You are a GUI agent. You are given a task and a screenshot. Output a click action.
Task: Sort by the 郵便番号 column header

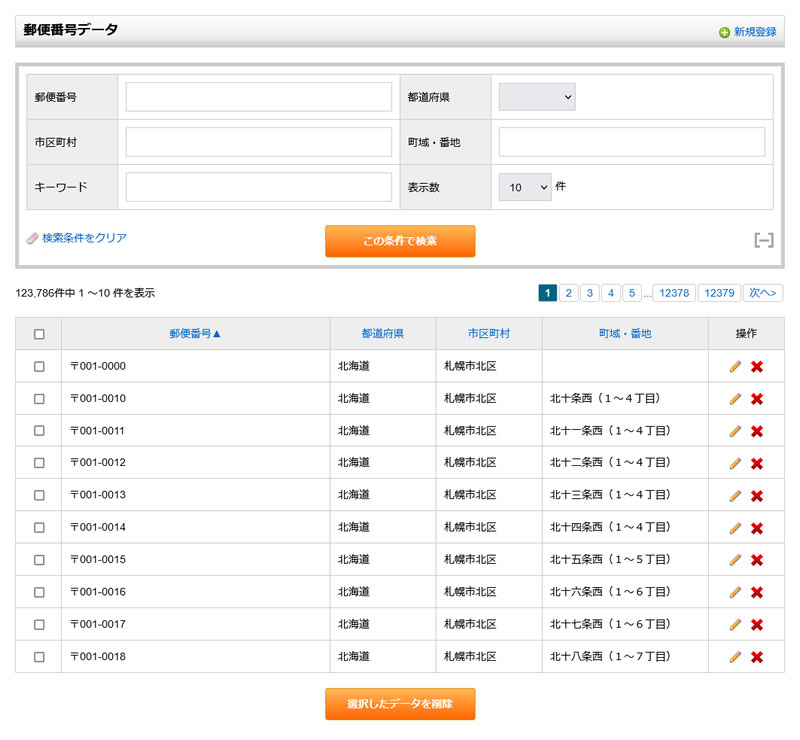click(195, 334)
